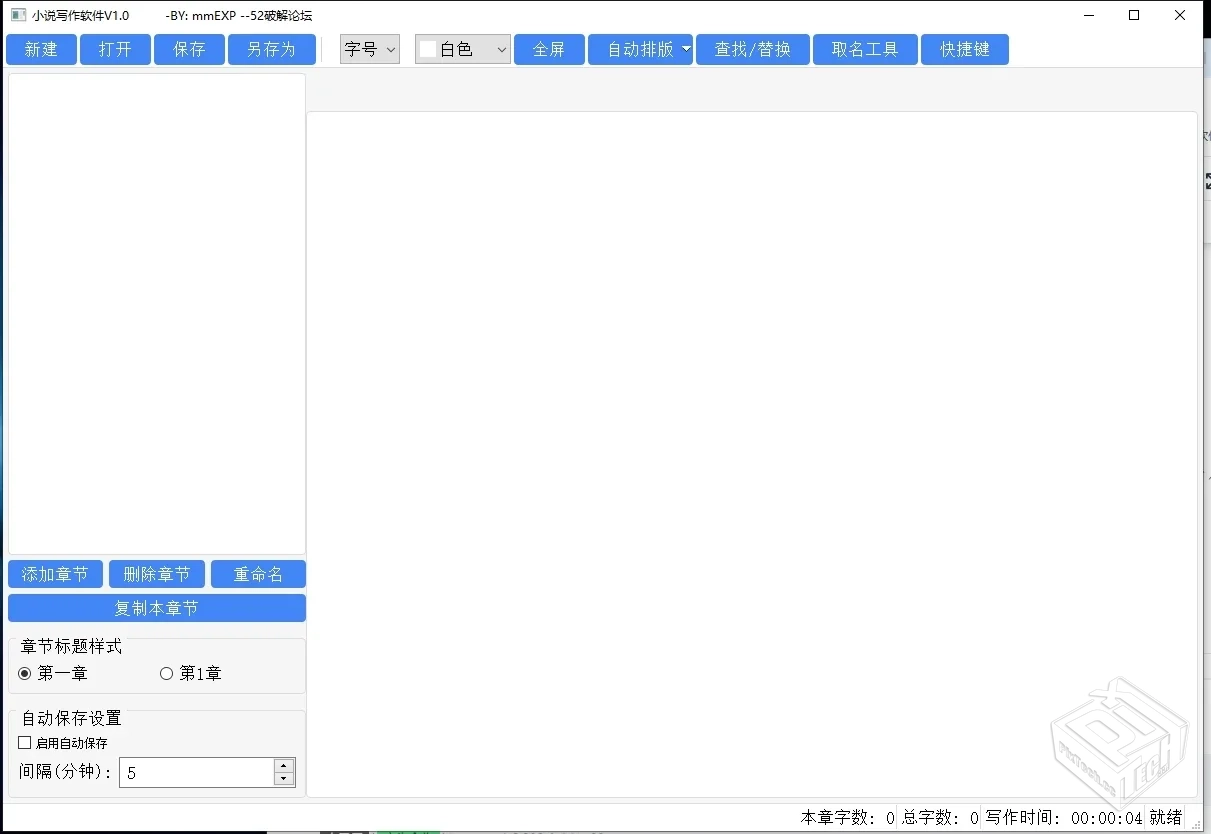Save a copy using 另存为
1211x834 pixels.
[x=271, y=49]
